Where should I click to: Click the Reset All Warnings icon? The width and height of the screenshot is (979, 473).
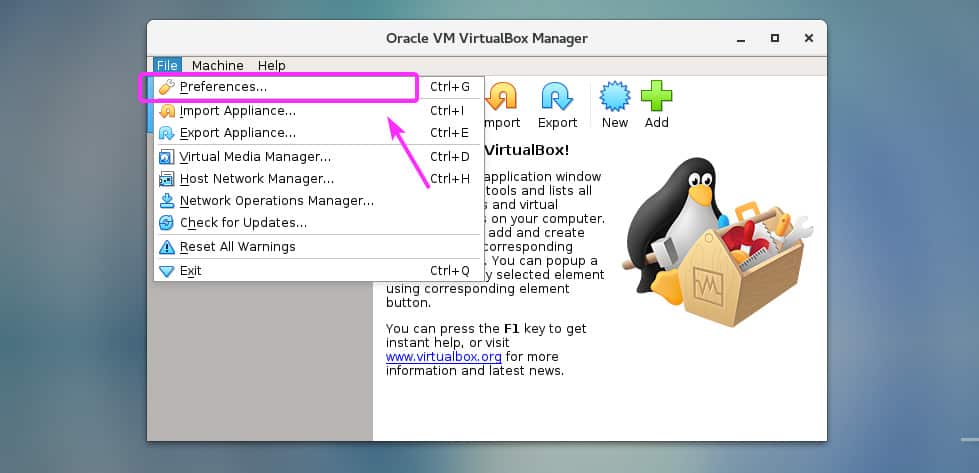point(167,247)
